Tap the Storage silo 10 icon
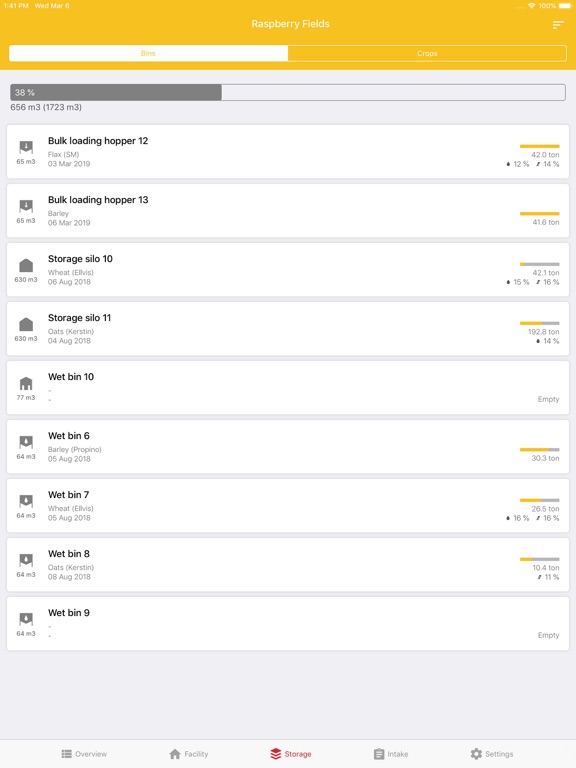Viewport: 576px width, 768px height. pyautogui.click(x=26, y=265)
